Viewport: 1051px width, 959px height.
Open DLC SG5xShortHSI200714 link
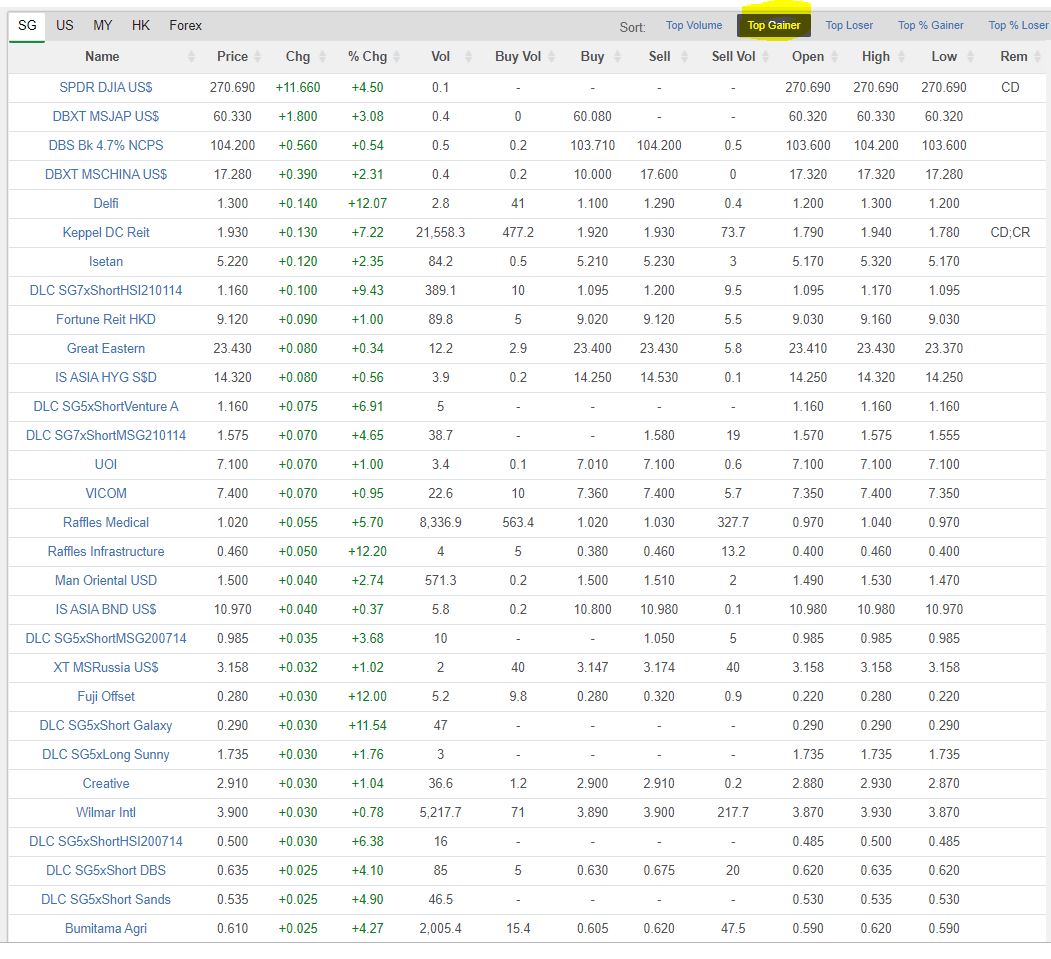tap(106, 842)
